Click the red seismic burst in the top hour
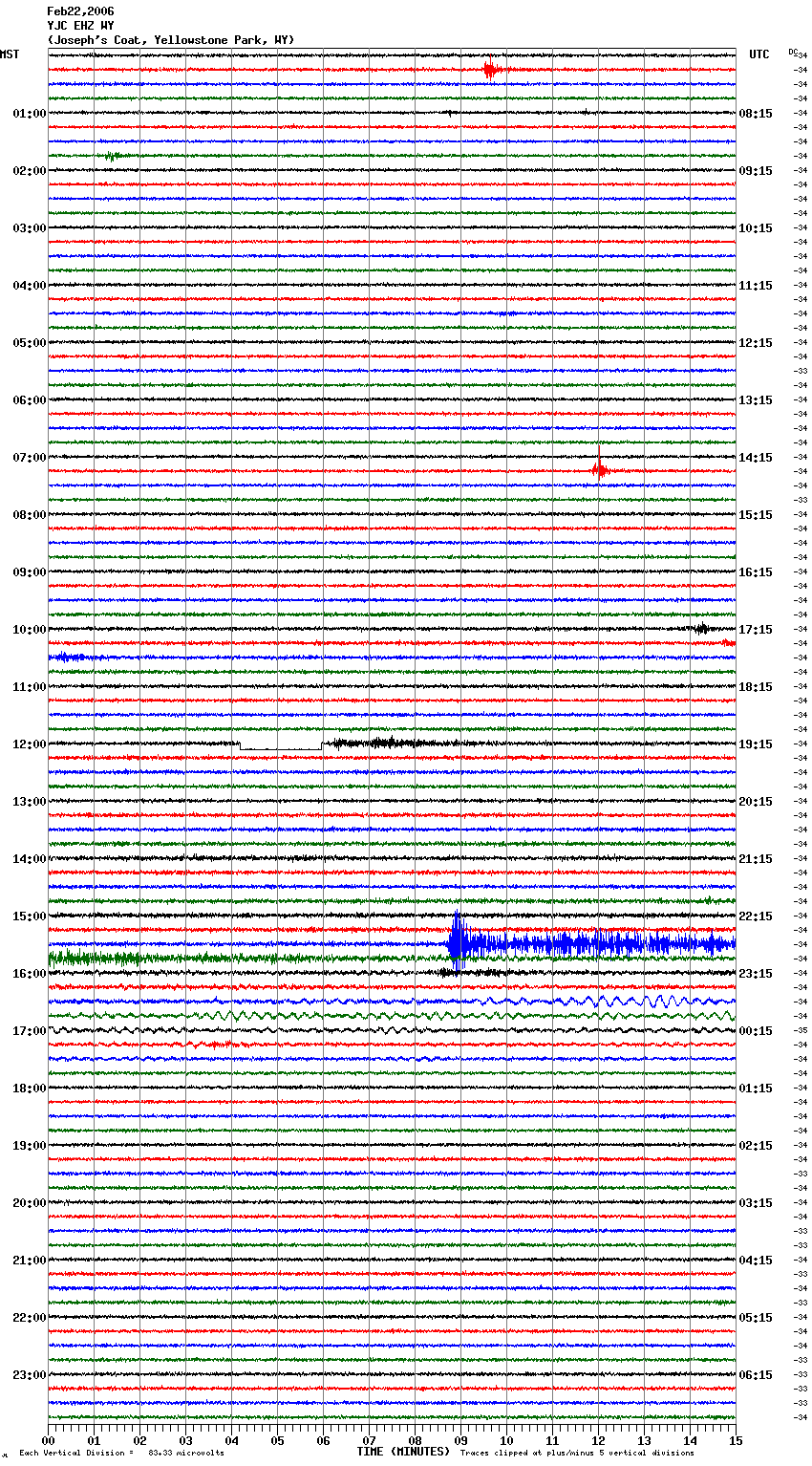 [492, 70]
